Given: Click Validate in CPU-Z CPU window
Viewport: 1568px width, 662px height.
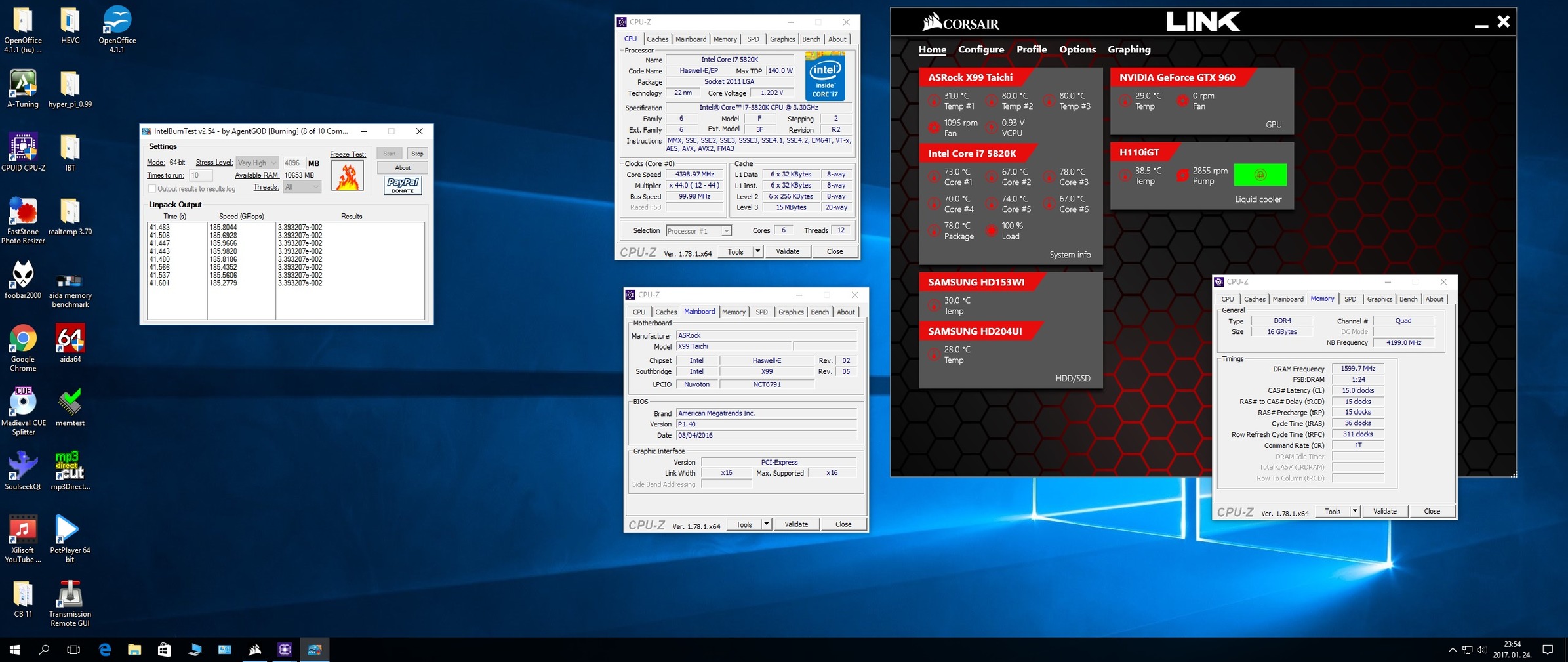Looking at the screenshot, I should tap(788, 251).
